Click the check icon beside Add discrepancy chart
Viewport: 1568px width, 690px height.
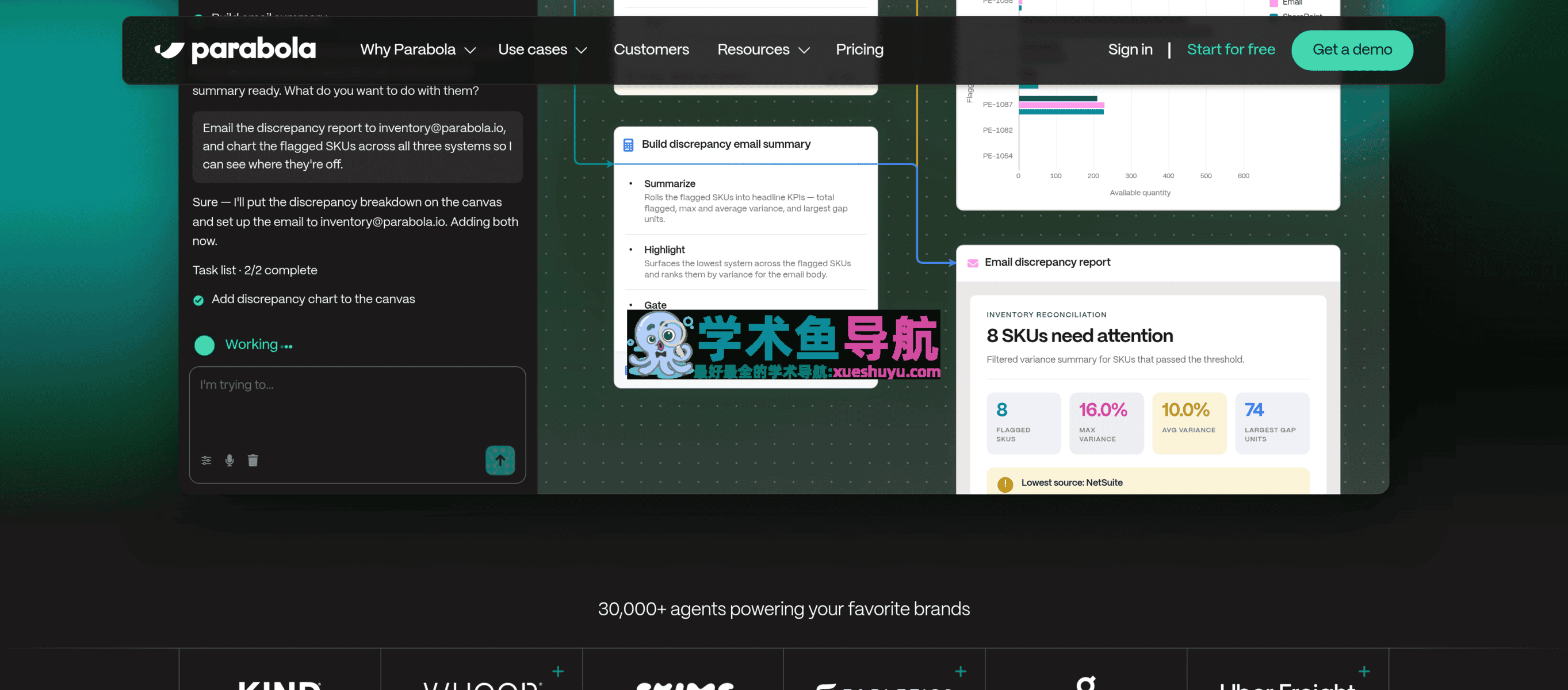[198, 300]
